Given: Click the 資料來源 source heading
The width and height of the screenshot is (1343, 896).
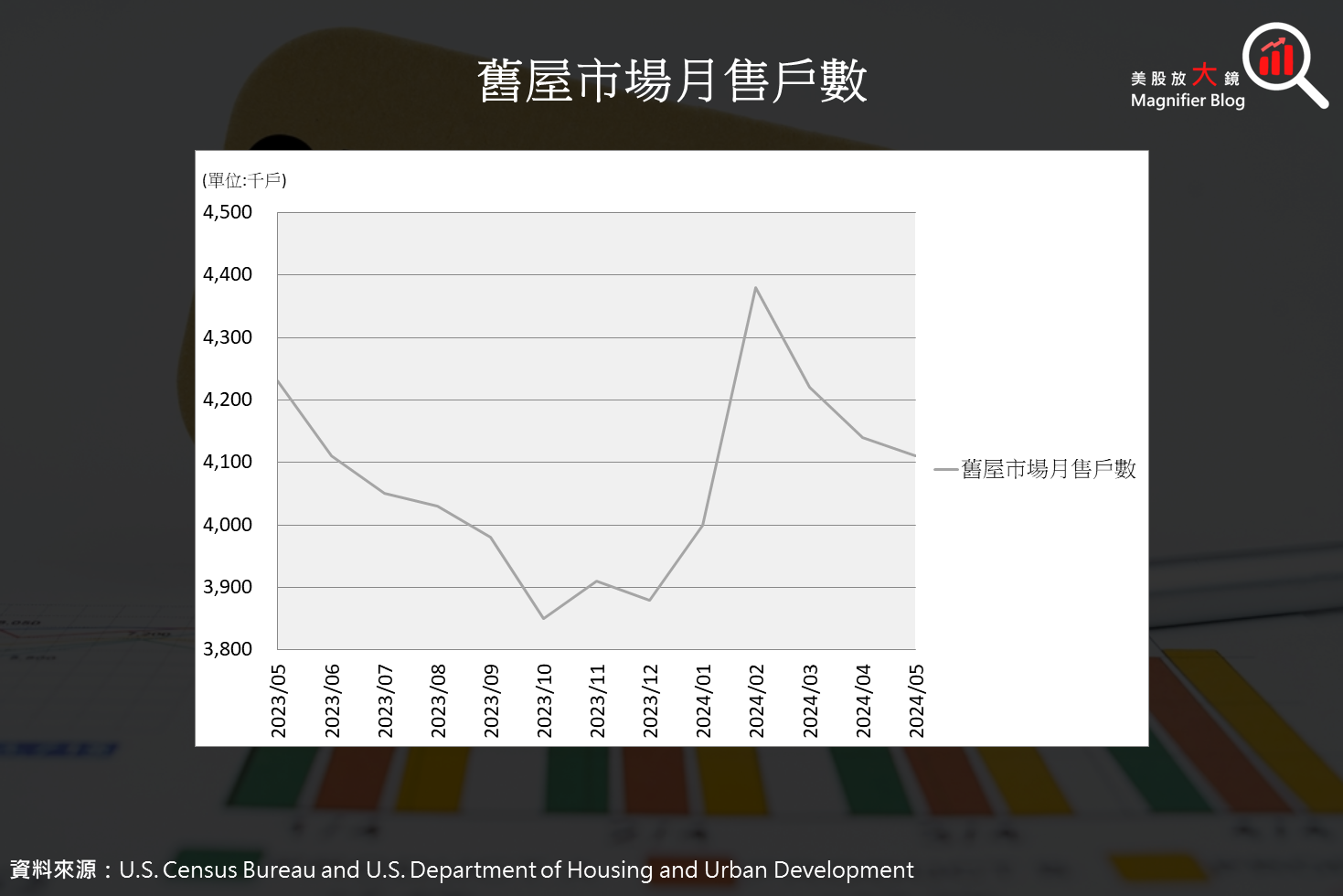Looking at the screenshot, I should pyautogui.click(x=53, y=869).
